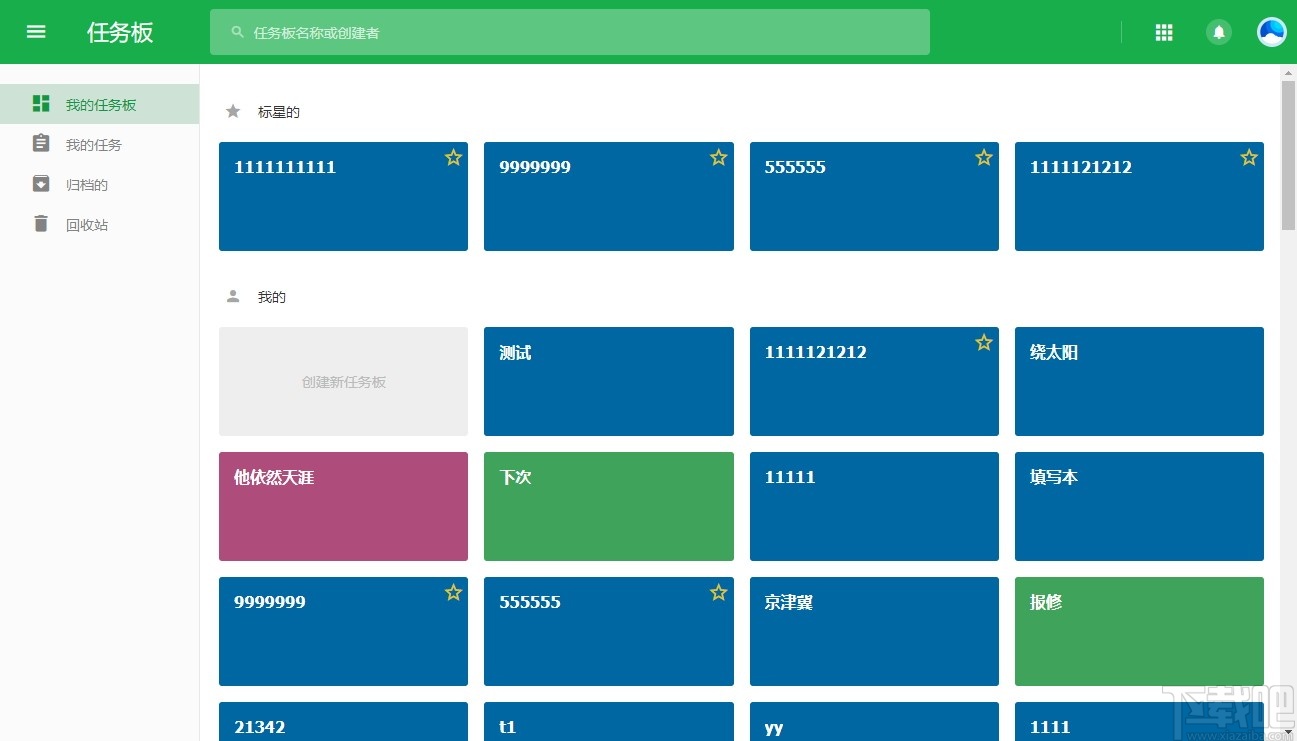Click the 回收站 trash icon
The height and width of the screenshot is (741, 1297).
click(x=41, y=224)
